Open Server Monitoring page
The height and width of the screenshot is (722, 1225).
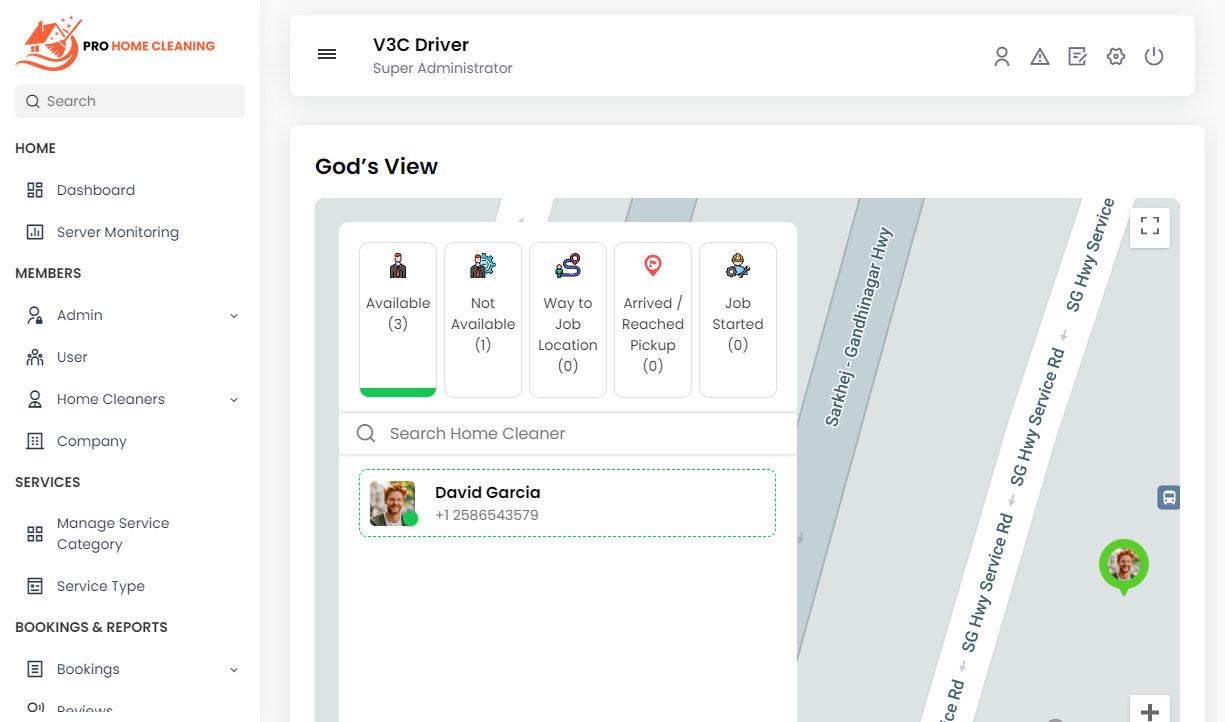coord(117,232)
